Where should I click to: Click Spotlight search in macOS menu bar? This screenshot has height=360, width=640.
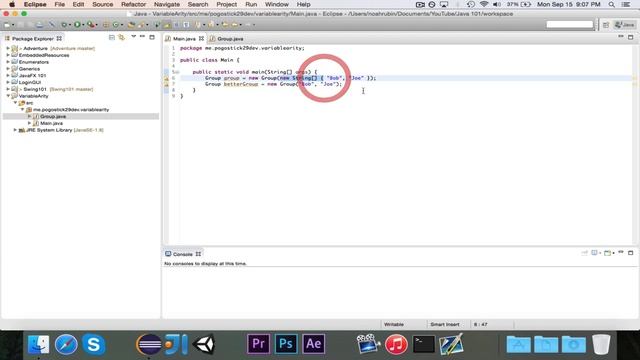click(x=611, y=4)
